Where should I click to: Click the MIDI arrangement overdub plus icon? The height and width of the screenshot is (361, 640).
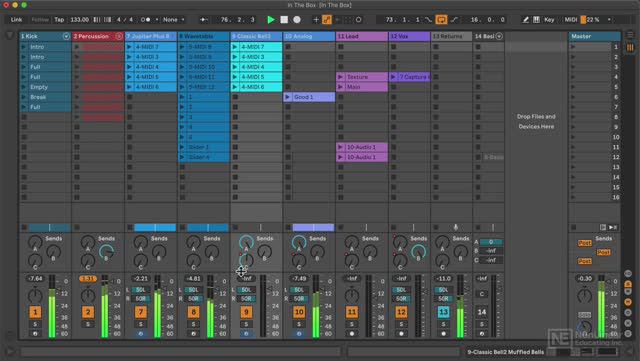(316, 20)
